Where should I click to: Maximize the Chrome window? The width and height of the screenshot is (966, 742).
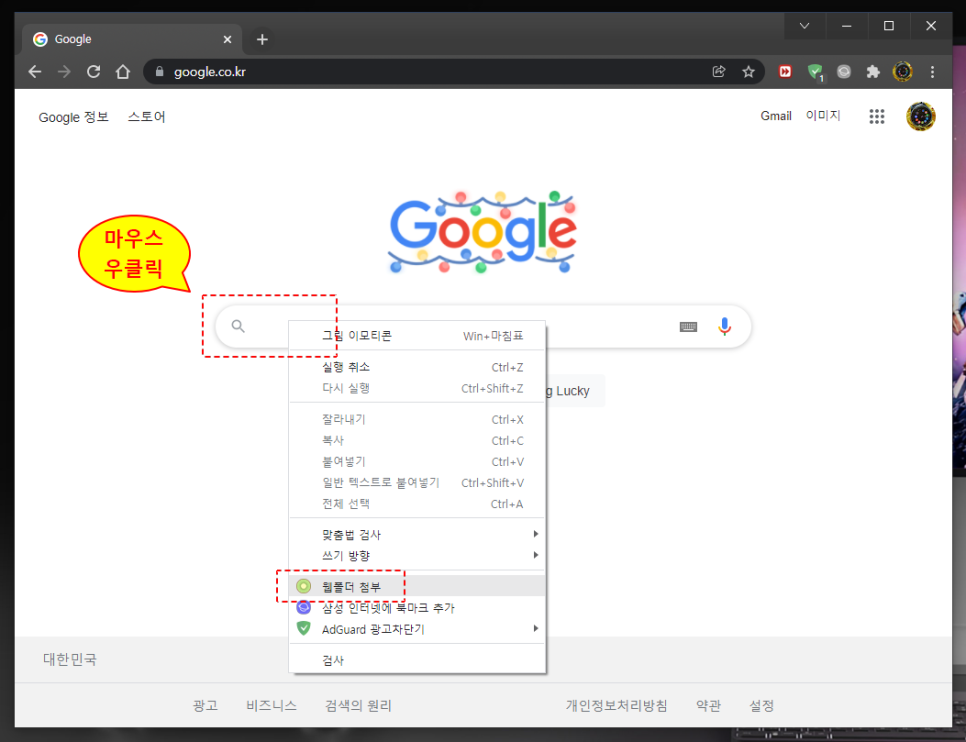pos(888,26)
